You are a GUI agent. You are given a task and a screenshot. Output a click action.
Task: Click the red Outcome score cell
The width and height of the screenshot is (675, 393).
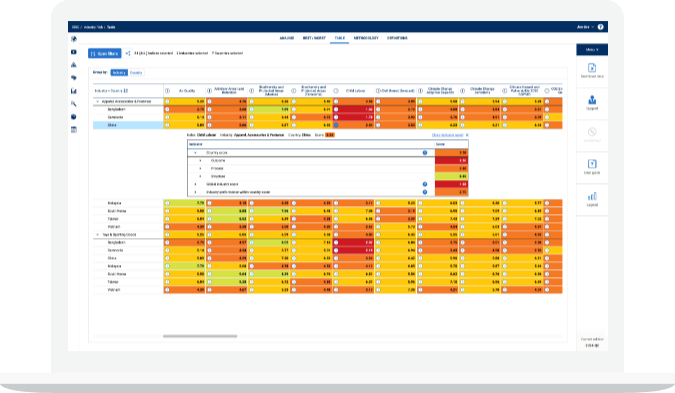[452, 161]
